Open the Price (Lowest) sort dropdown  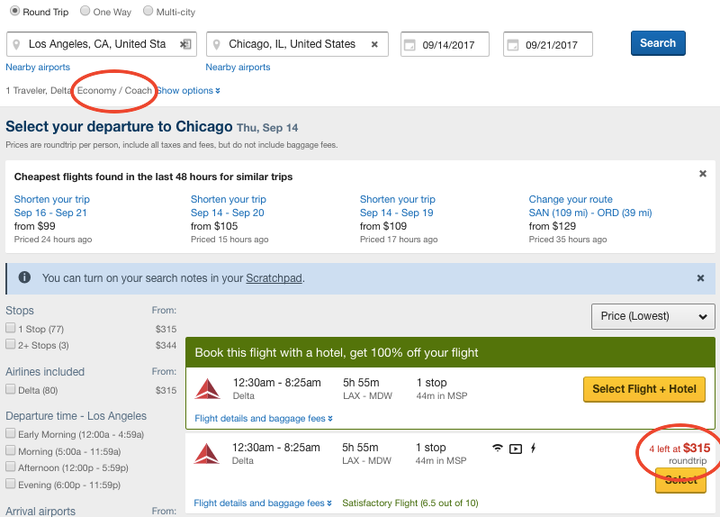[x=653, y=316]
